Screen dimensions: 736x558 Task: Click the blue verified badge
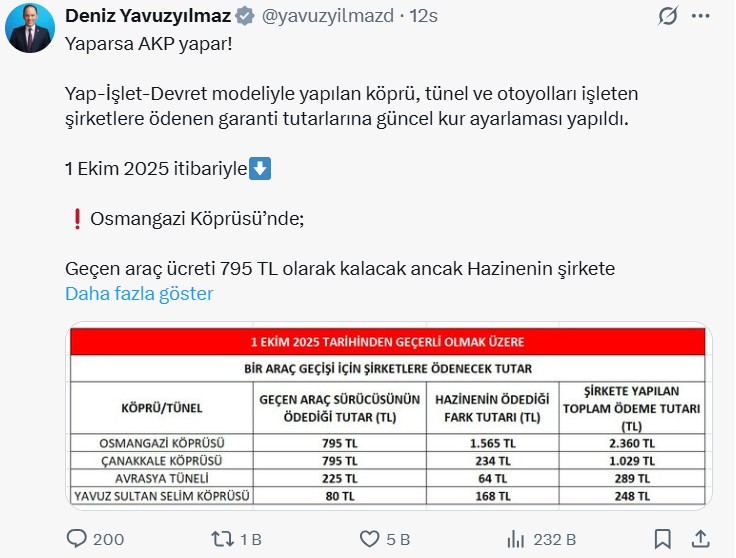(246, 17)
